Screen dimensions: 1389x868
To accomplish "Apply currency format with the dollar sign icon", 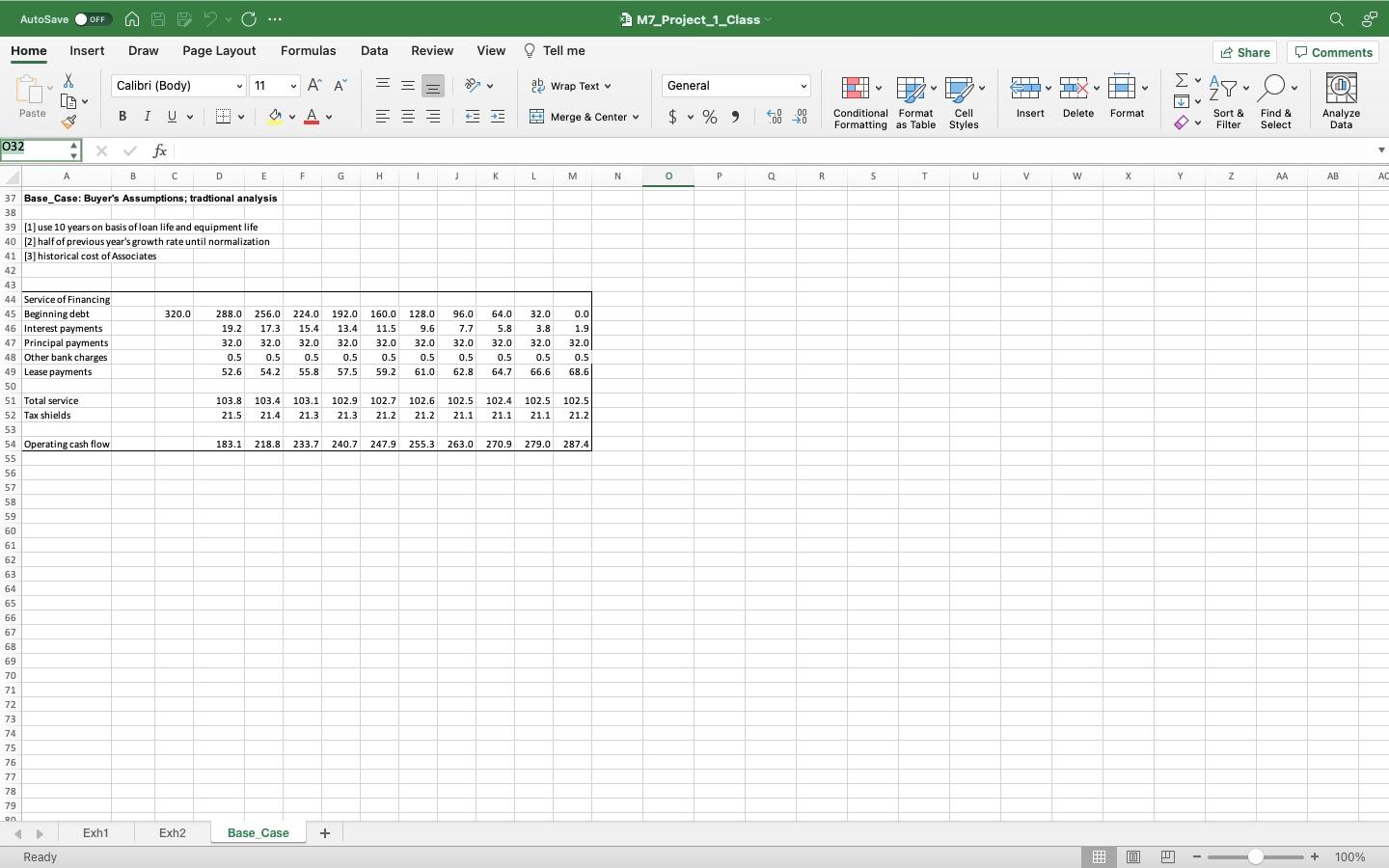I will (x=673, y=117).
